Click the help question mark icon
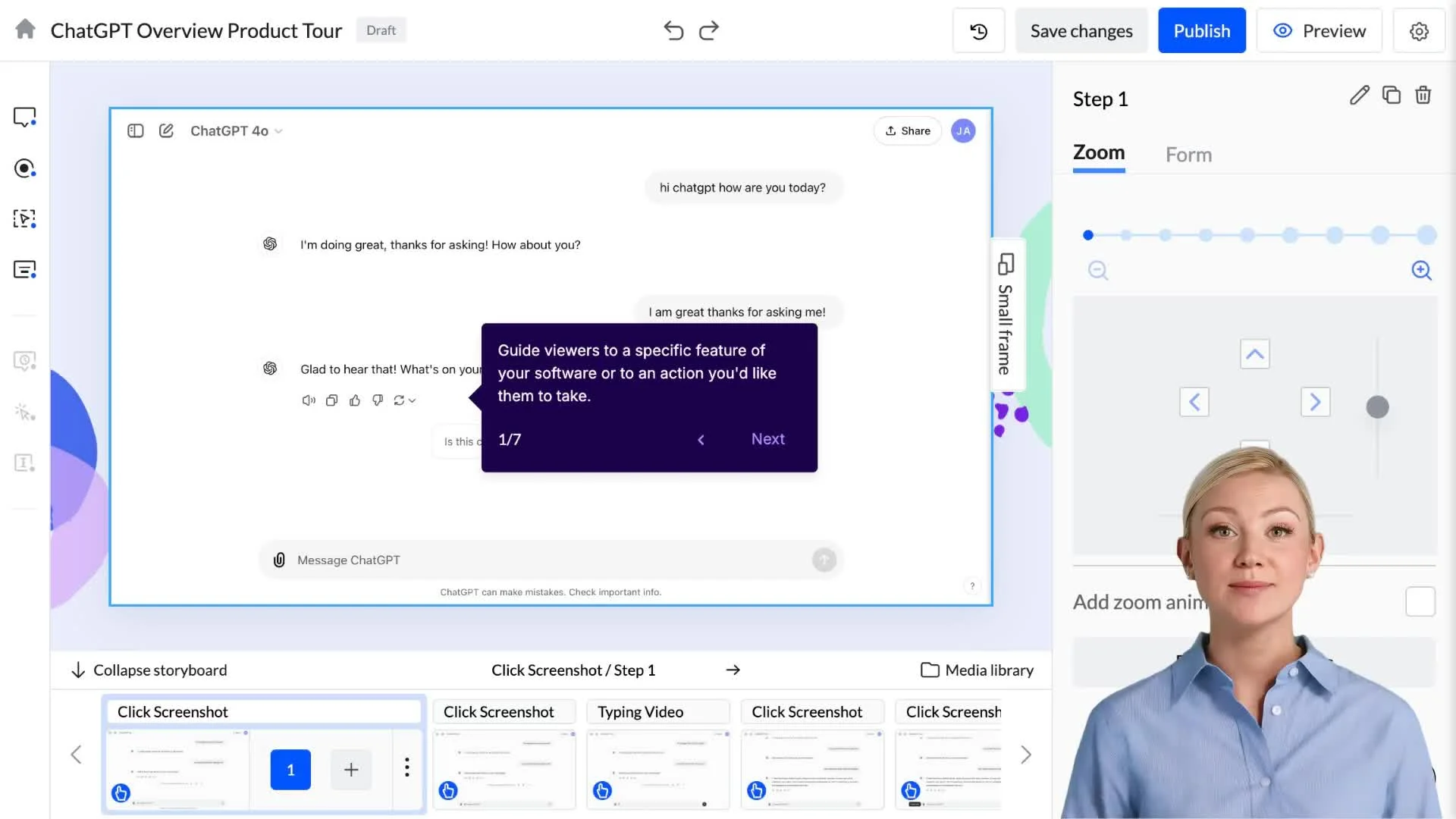This screenshot has height=819, width=1456. [x=972, y=586]
